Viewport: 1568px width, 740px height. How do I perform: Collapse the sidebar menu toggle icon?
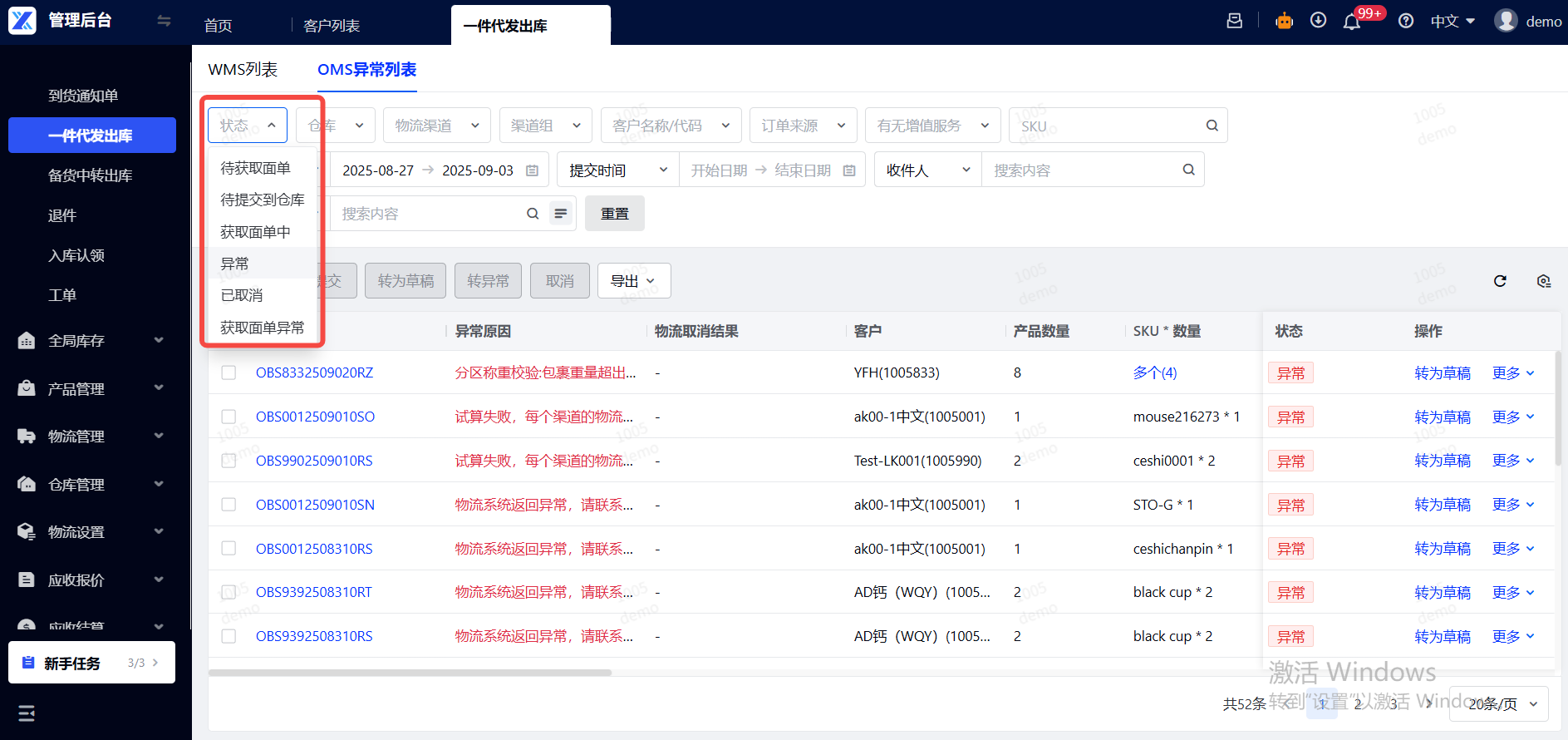(164, 21)
